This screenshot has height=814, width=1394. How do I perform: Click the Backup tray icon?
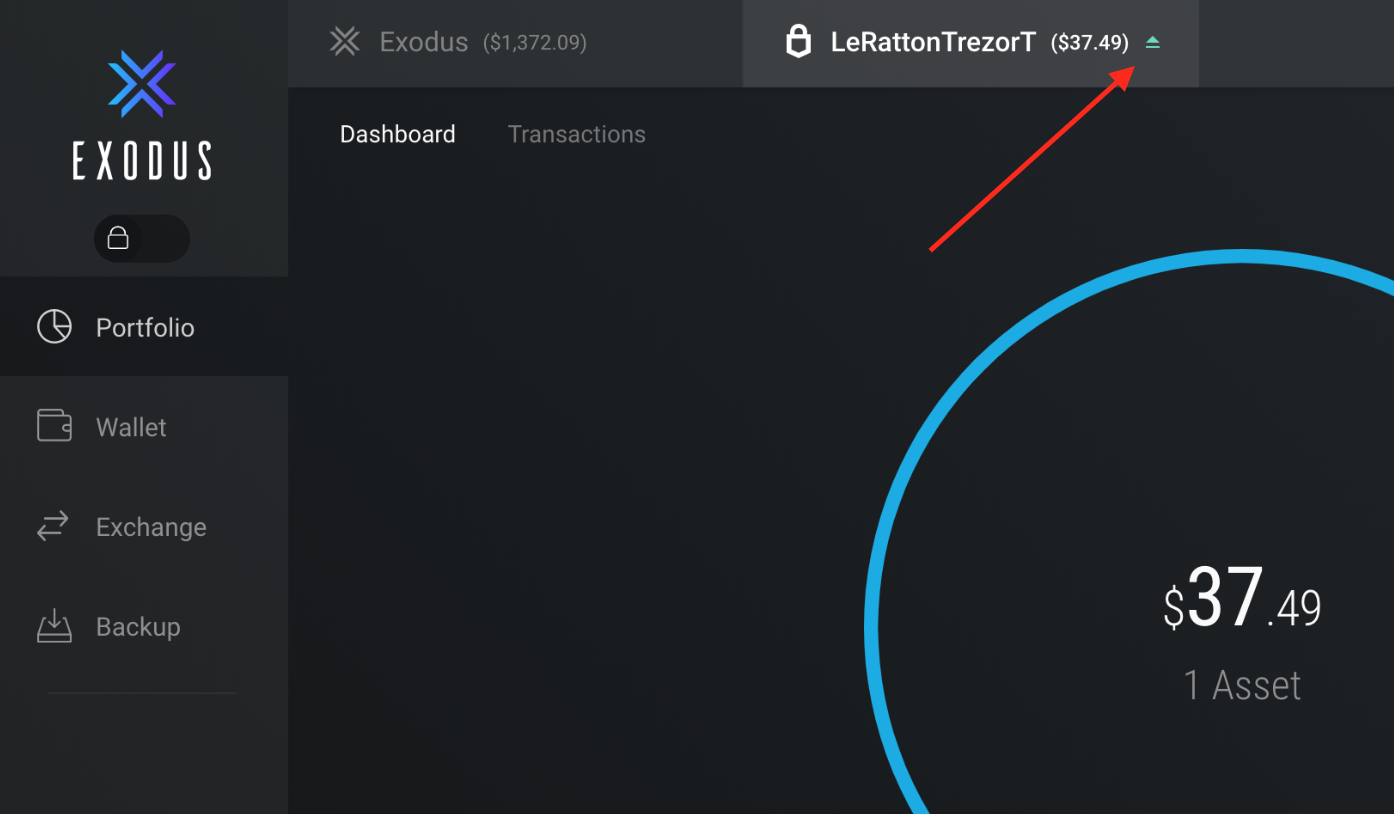point(54,626)
